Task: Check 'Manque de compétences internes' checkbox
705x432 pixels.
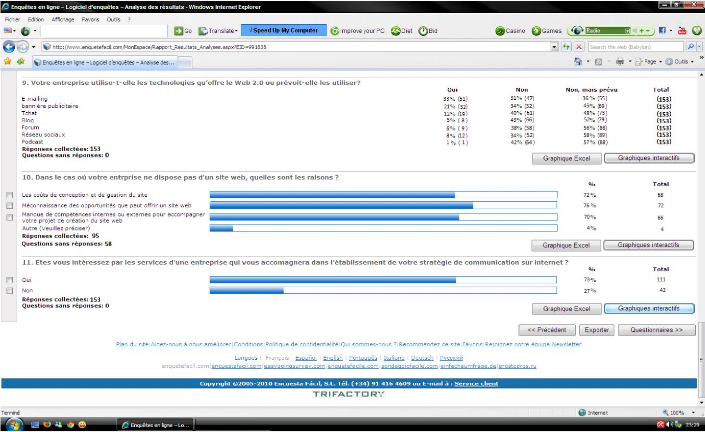Action: click(9, 218)
